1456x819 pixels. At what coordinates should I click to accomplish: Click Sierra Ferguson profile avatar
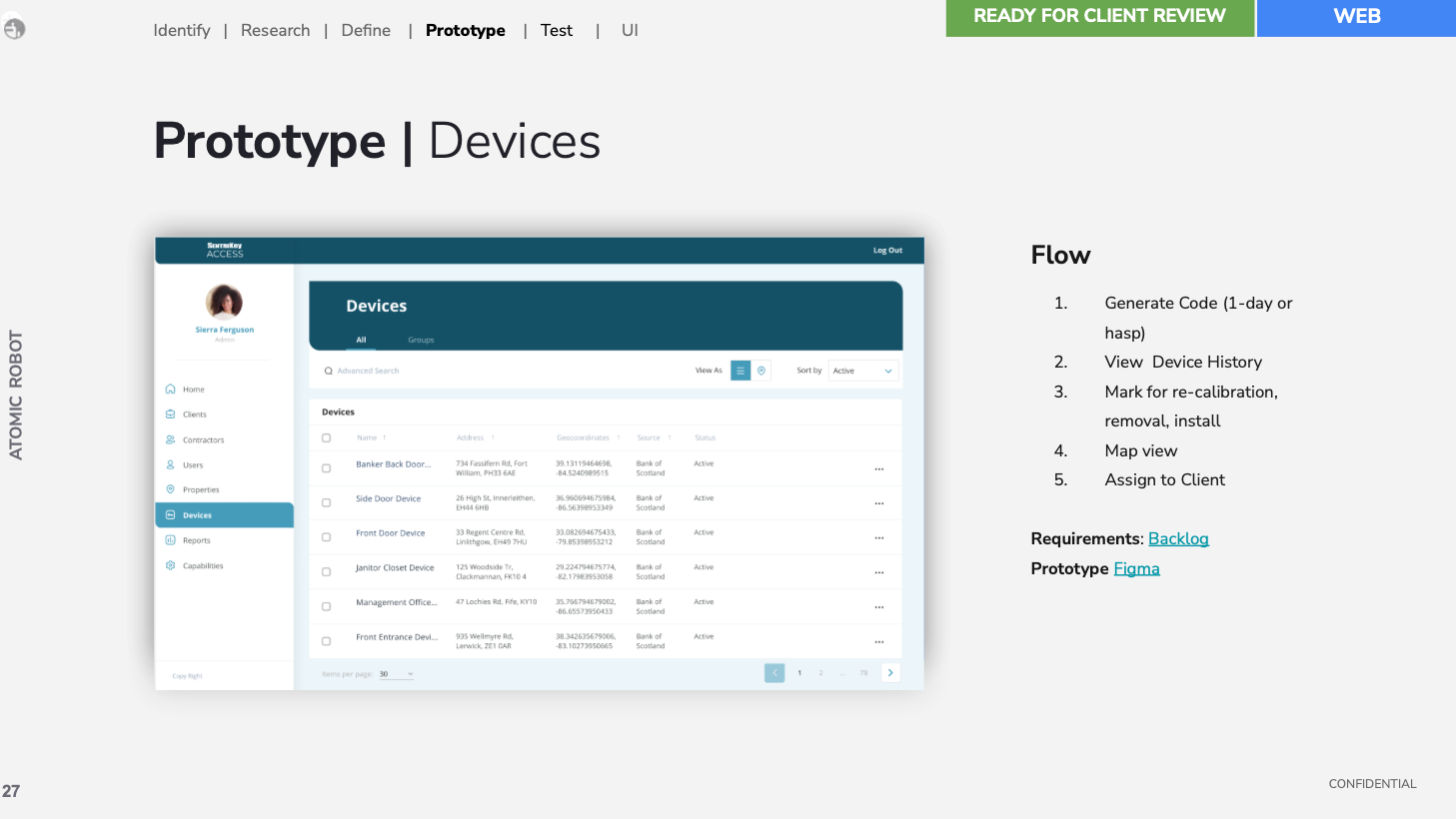click(224, 302)
